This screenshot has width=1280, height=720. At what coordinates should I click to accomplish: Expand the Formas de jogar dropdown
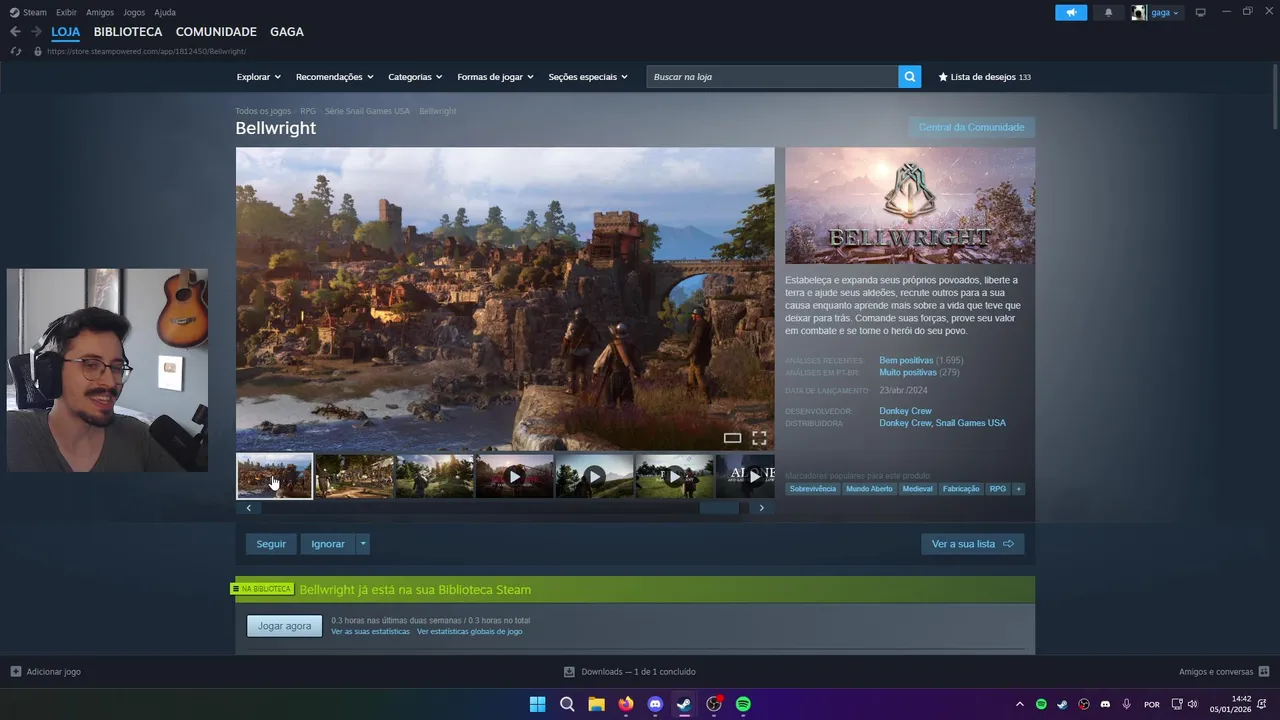pos(495,77)
